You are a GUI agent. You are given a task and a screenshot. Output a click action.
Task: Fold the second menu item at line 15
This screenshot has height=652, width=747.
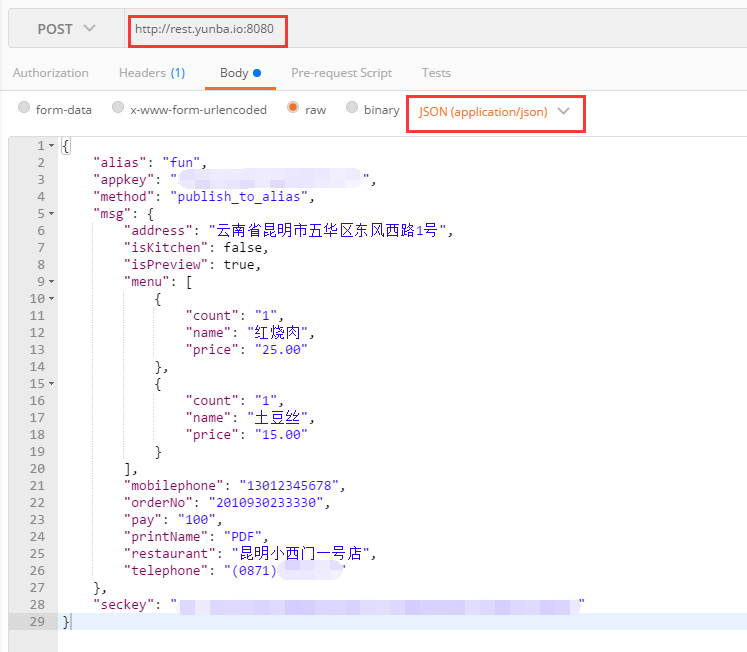(x=51, y=384)
